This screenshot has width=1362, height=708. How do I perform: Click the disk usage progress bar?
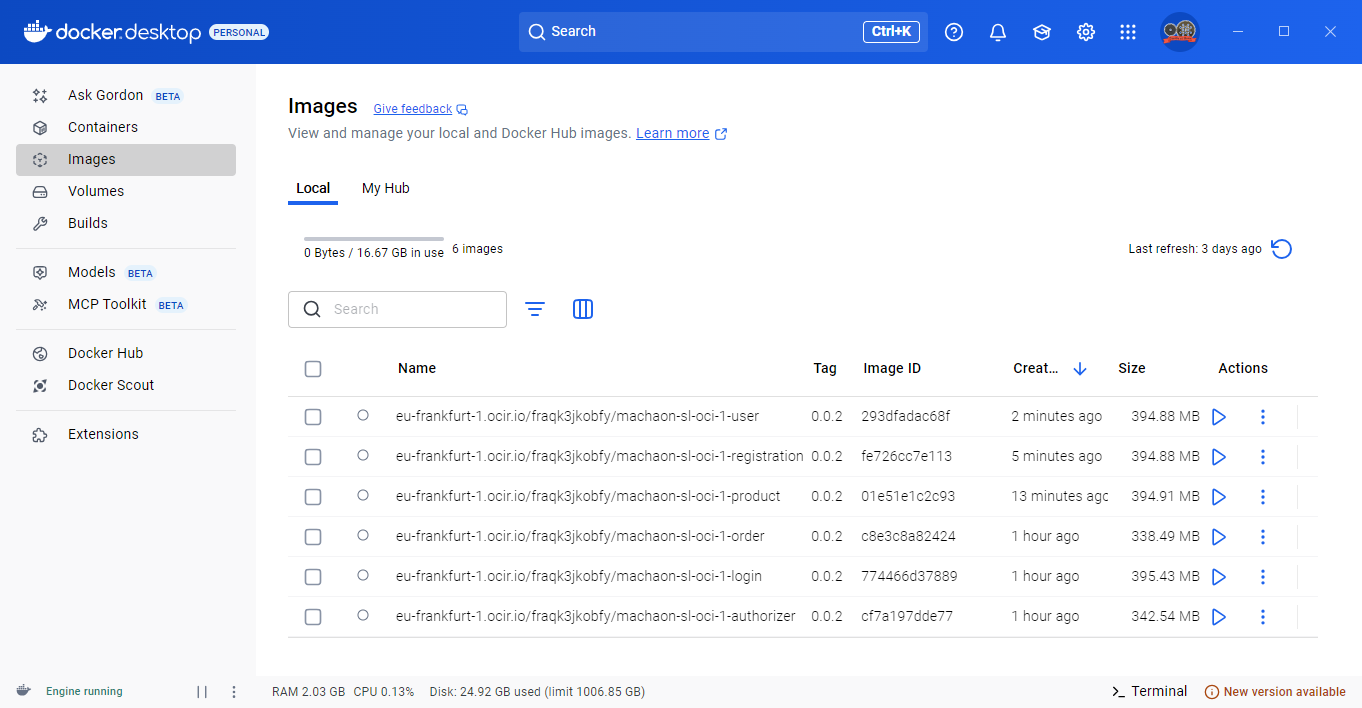click(x=374, y=239)
